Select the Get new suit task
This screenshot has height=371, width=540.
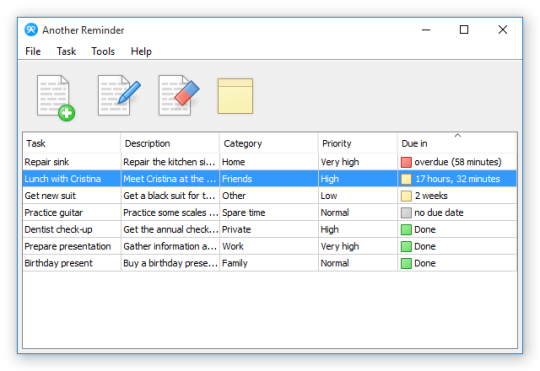[50, 196]
